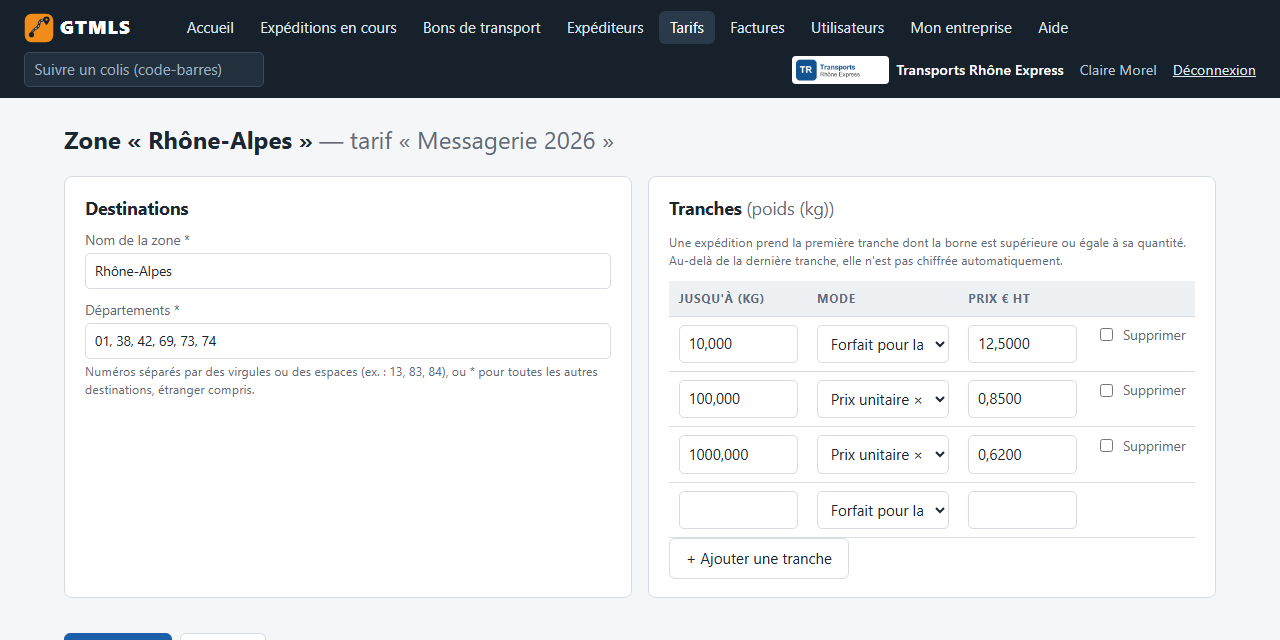Click the empty 'Prix € HT' field
1280x640 pixels.
1022,510
